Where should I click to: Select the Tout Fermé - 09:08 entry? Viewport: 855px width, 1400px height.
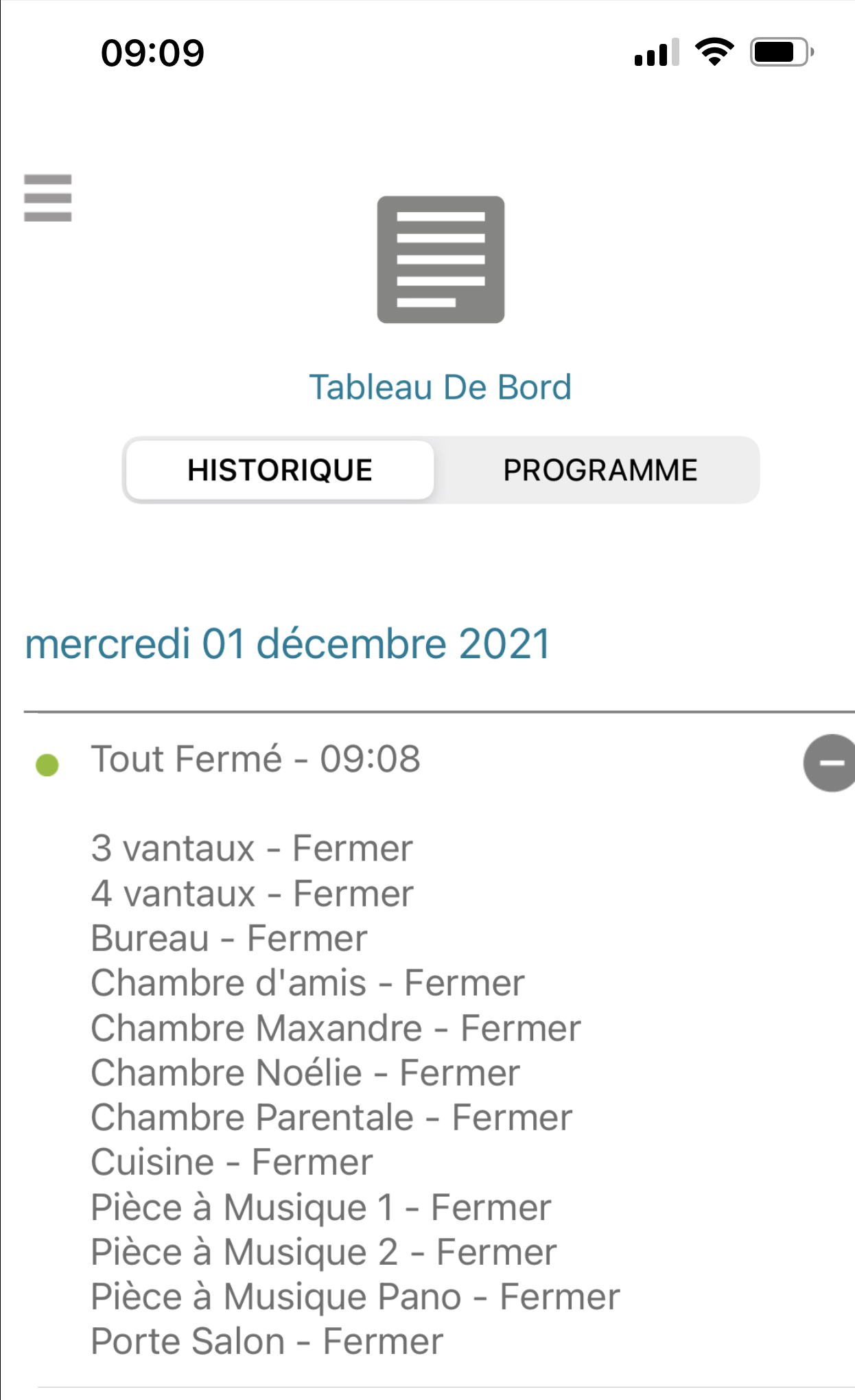(256, 759)
